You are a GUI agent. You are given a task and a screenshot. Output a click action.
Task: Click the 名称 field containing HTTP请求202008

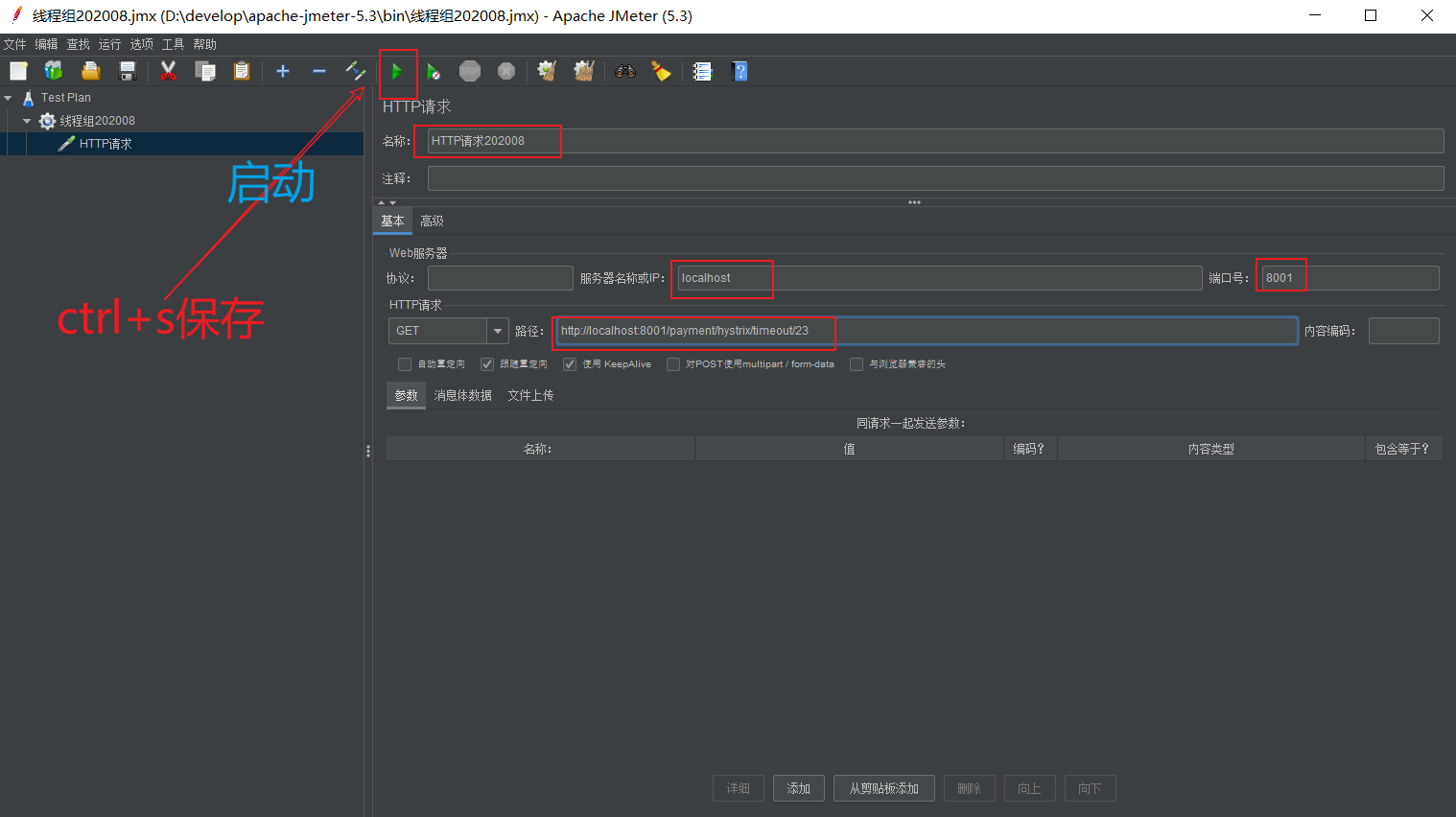935,141
